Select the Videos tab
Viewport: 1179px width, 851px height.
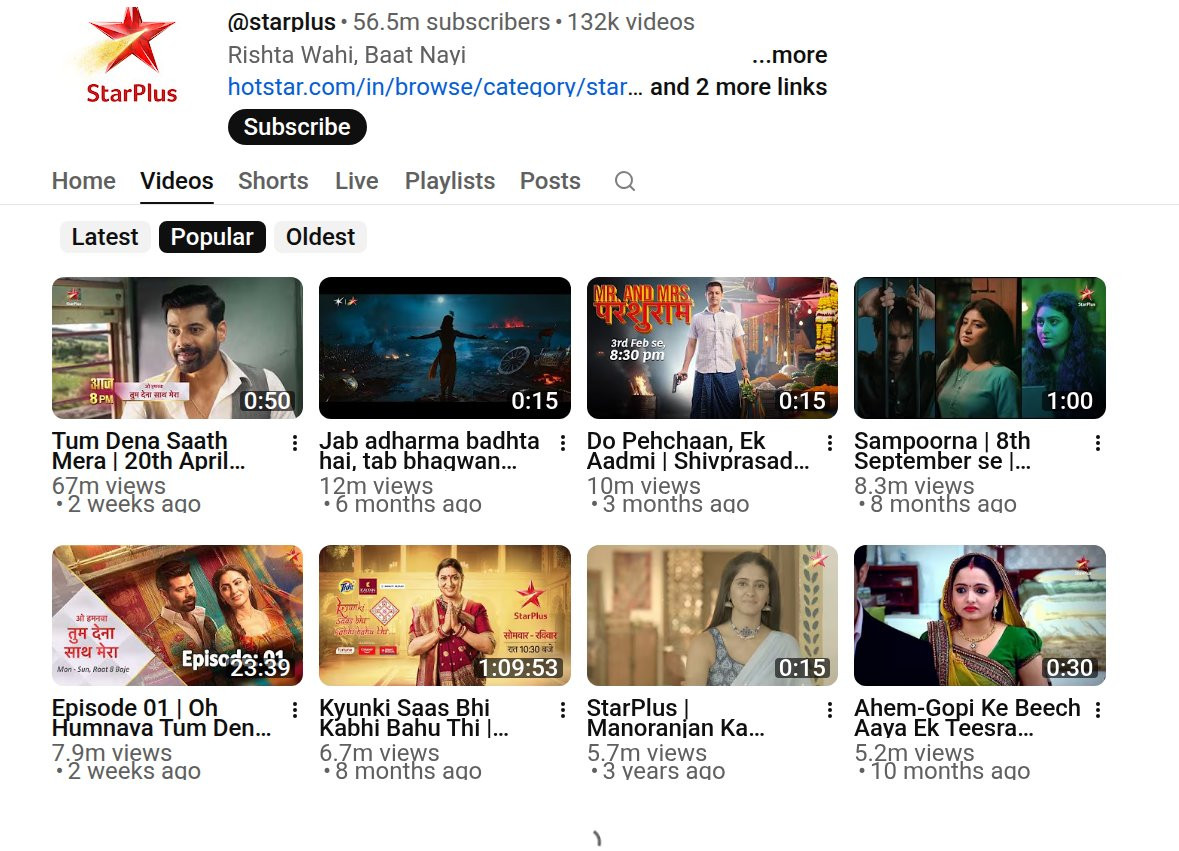pos(177,181)
